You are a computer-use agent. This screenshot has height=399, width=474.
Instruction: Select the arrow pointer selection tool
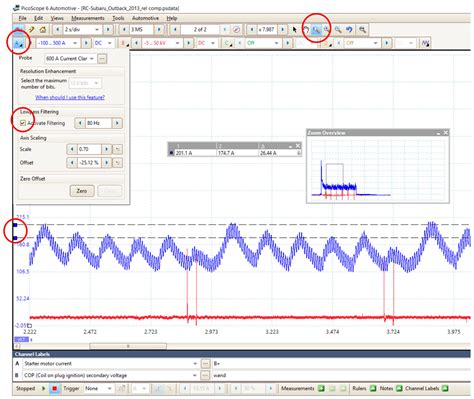(x=295, y=30)
